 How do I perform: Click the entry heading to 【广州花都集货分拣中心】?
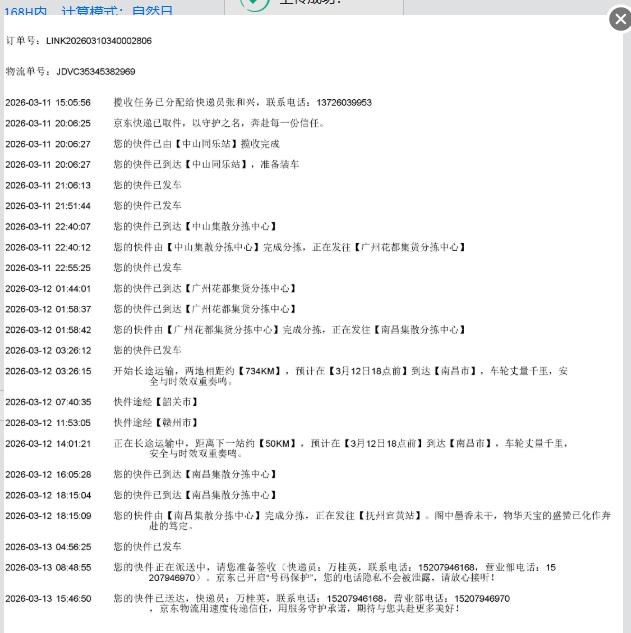[x=289, y=247]
